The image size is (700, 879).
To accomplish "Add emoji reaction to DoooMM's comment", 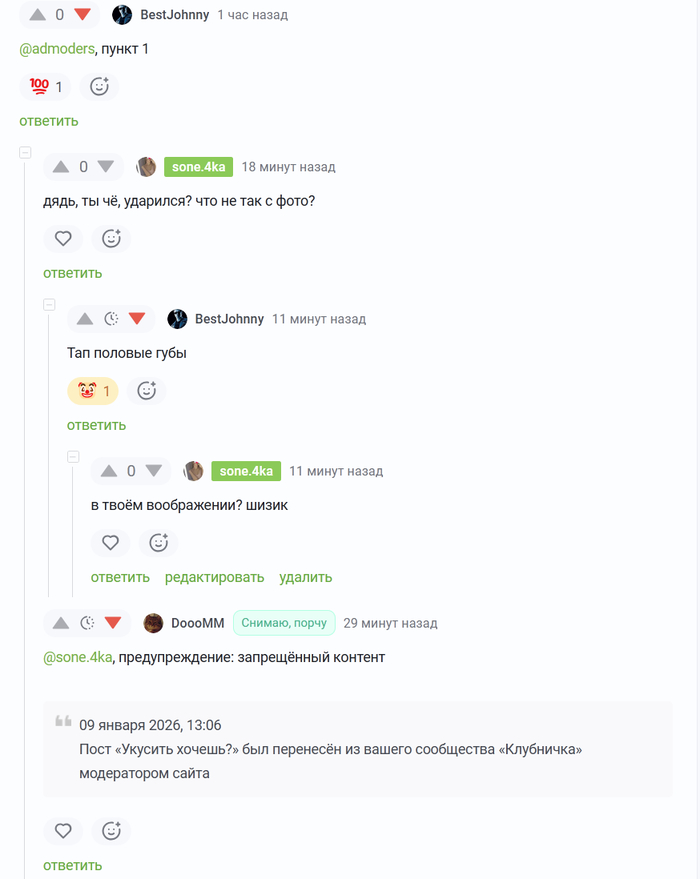I will pyautogui.click(x=111, y=831).
